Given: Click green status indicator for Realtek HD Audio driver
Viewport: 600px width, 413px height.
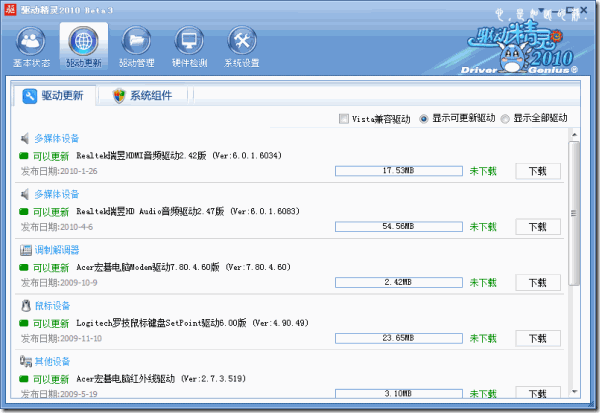Looking at the screenshot, I should 24,211.
